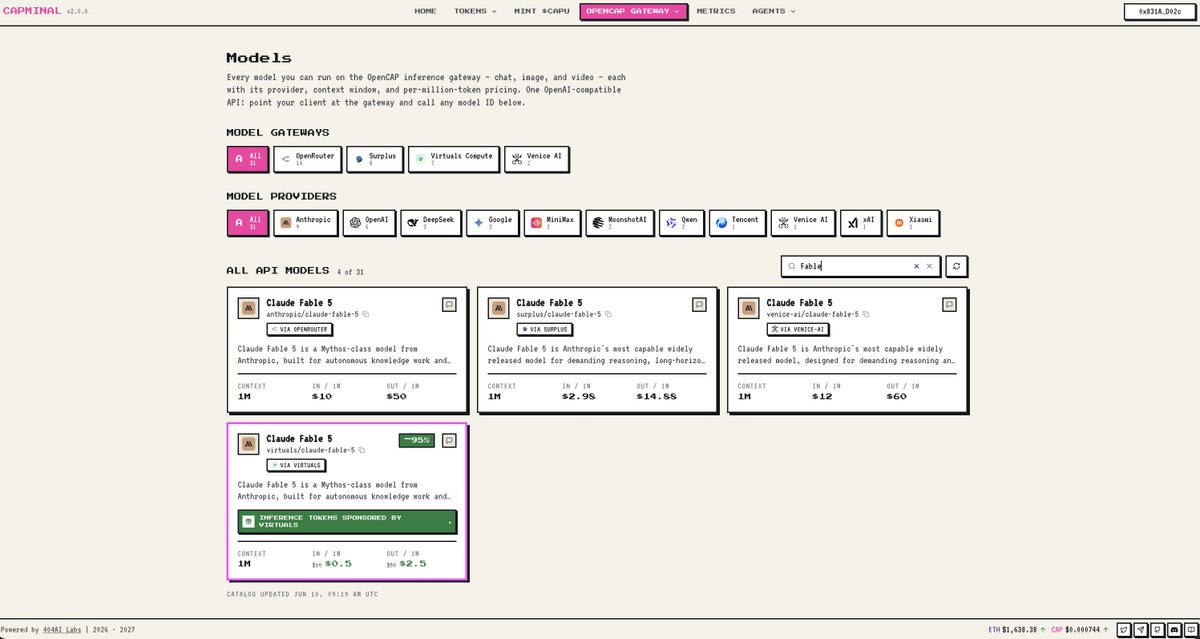Focus the search field containing Fable
This screenshot has height=639, width=1200.
860,266
